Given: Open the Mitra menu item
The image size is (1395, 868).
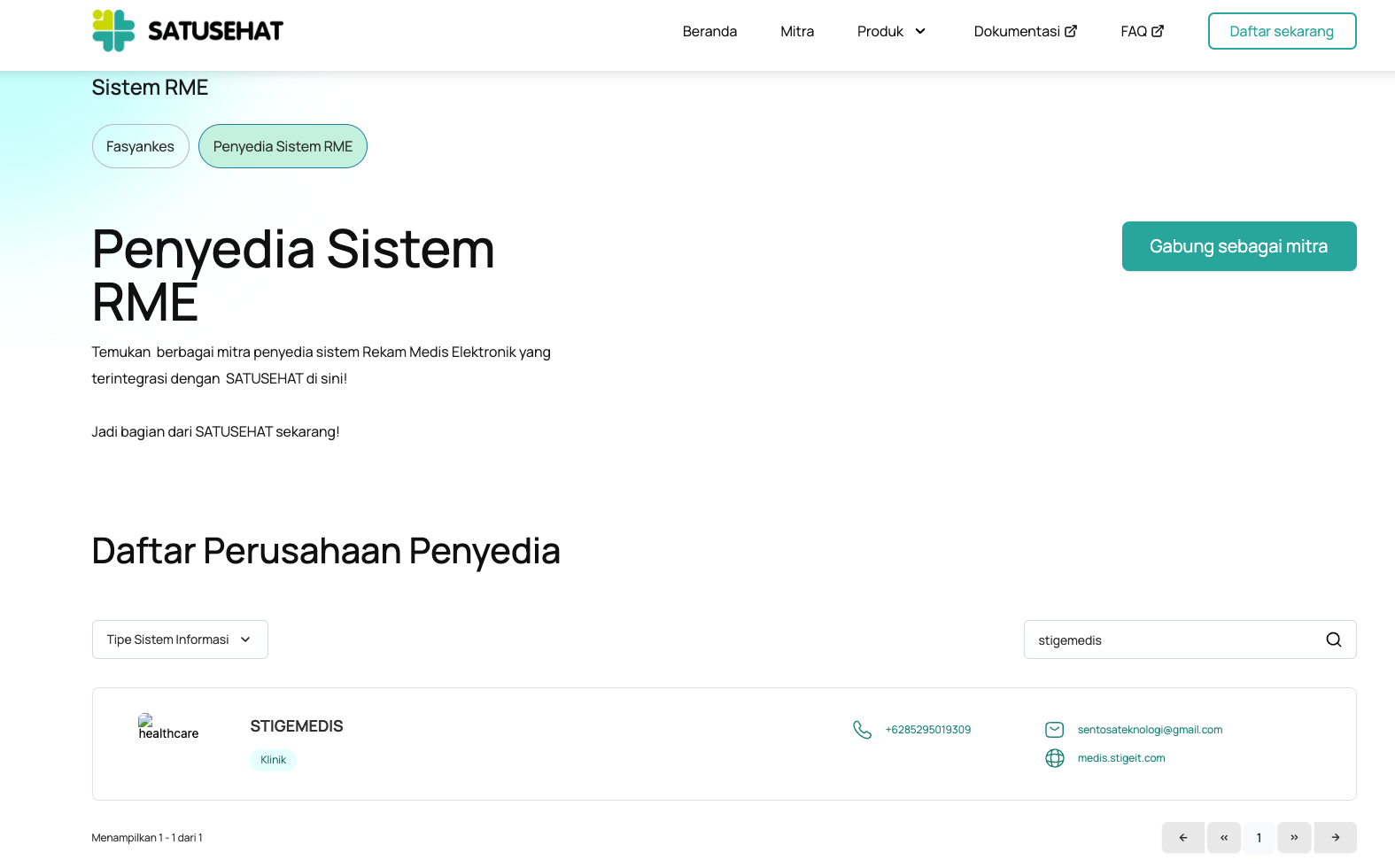Looking at the screenshot, I should coord(797,31).
